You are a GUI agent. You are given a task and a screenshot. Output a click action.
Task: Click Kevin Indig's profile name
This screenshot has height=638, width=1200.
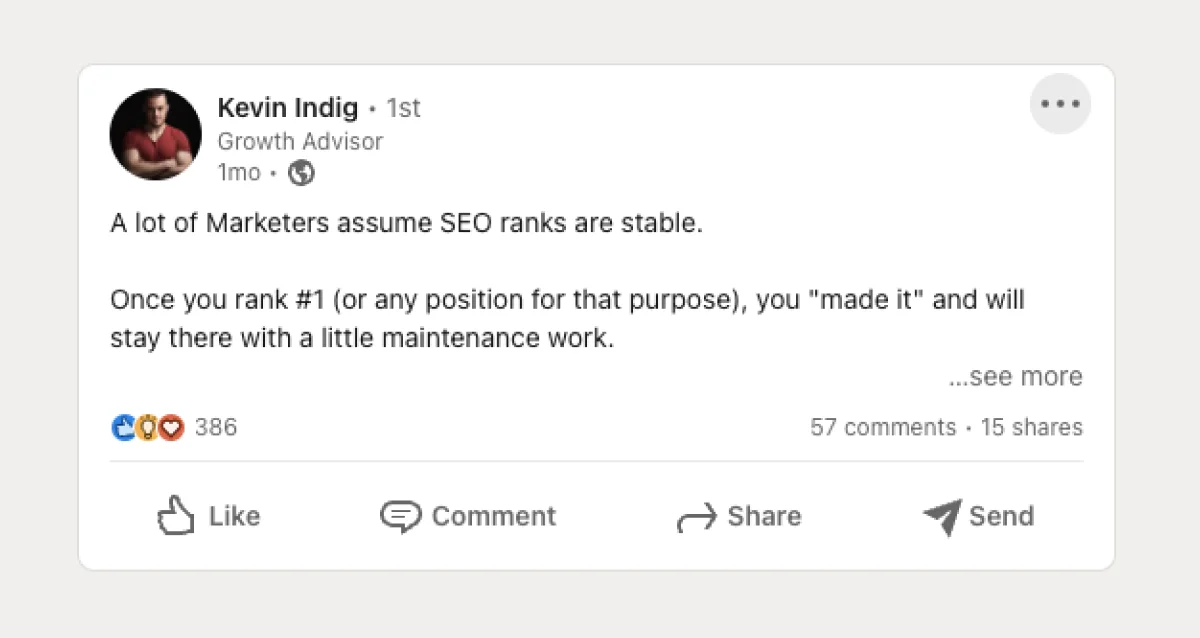coord(288,107)
